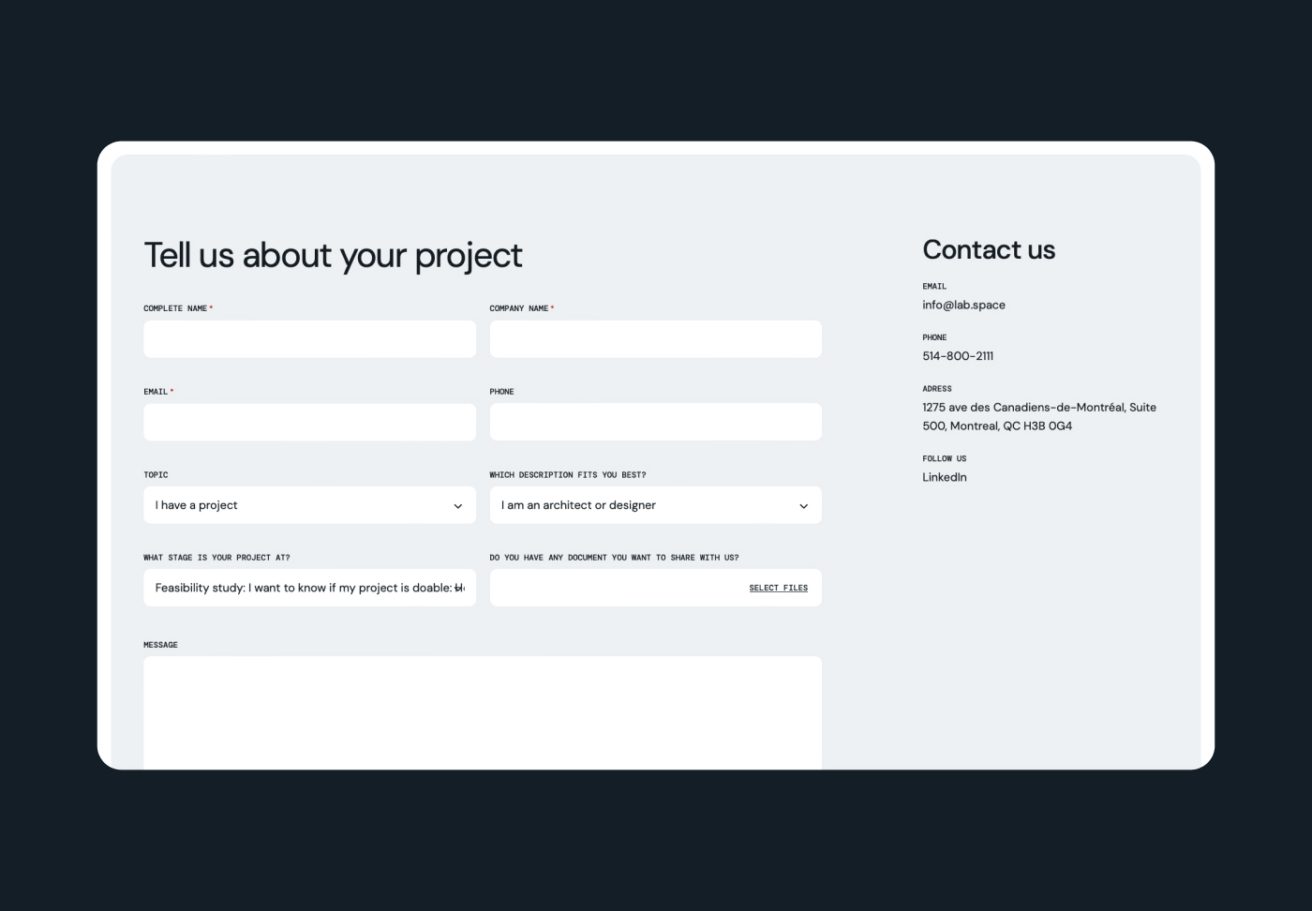Click the info@lab.space email address
This screenshot has width=1312, height=911.
coord(963,305)
